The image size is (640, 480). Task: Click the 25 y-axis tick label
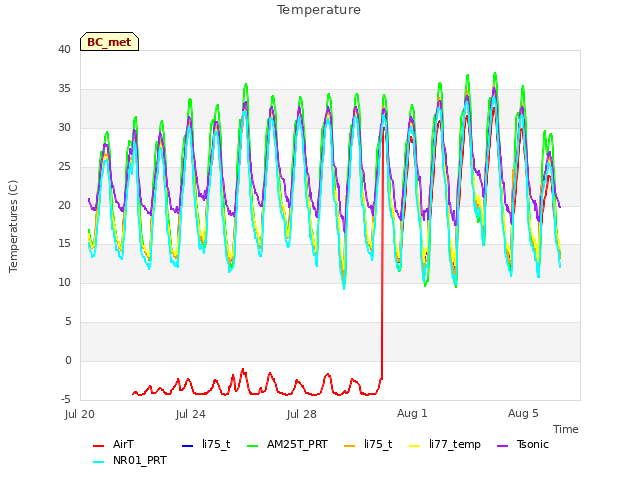[x=64, y=167]
